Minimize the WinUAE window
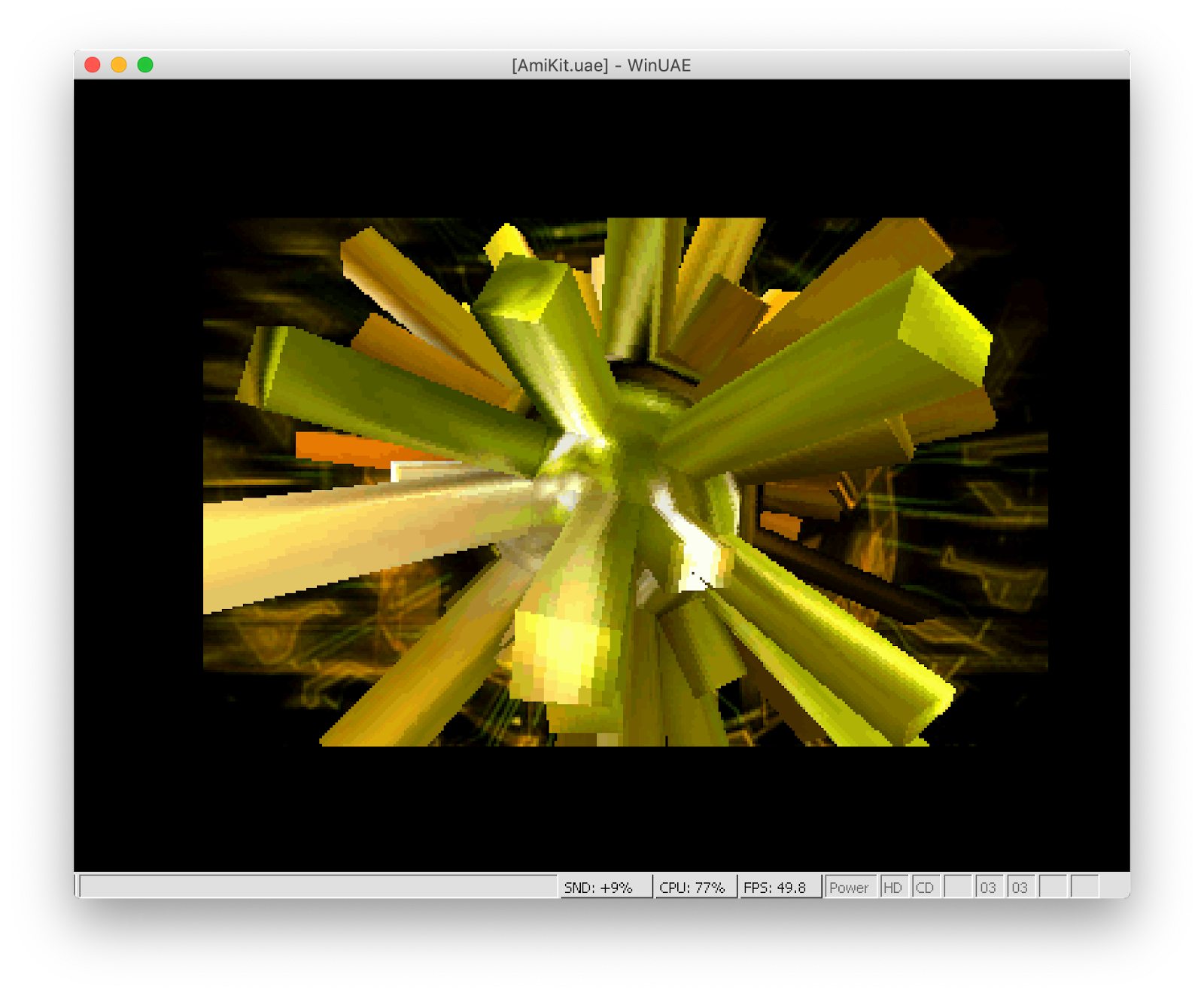 (119, 65)
